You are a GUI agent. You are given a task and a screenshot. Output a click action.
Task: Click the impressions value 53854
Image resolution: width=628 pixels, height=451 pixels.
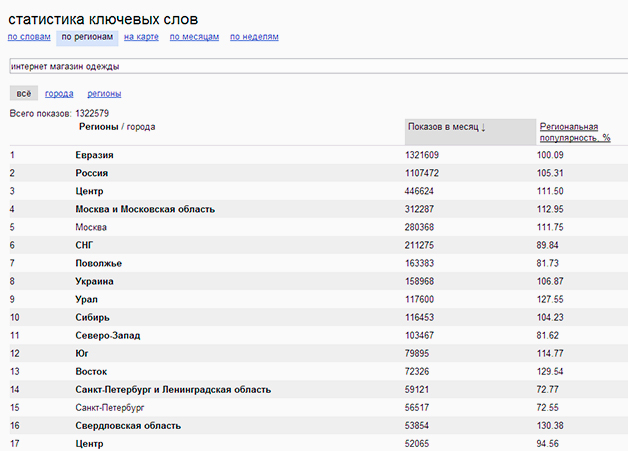point(417,425)
